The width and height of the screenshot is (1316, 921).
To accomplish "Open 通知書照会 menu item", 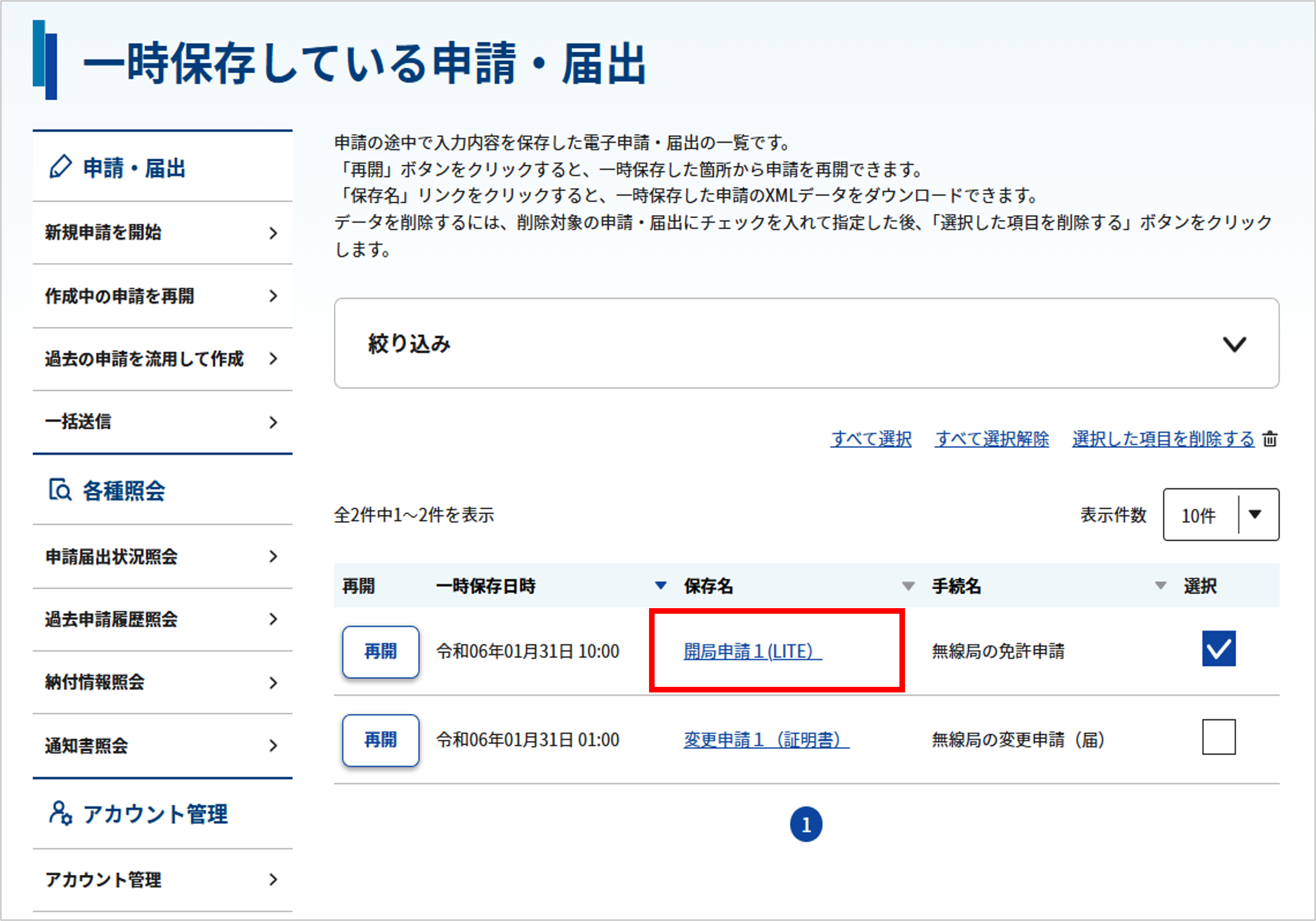I will click(x=162, y=746).
